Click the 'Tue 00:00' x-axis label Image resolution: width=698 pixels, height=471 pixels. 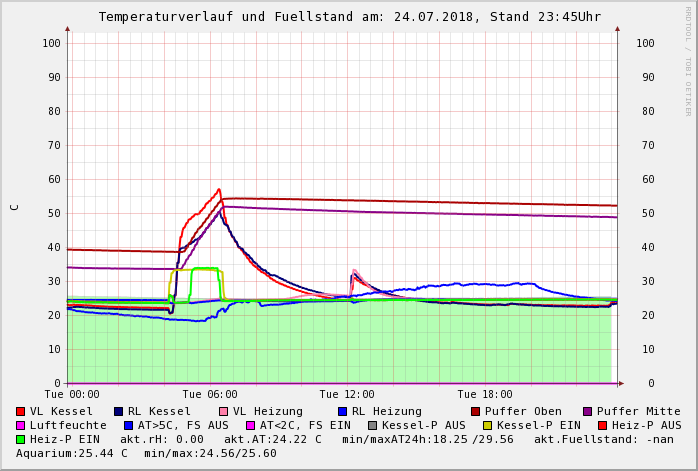pos(72,394)
